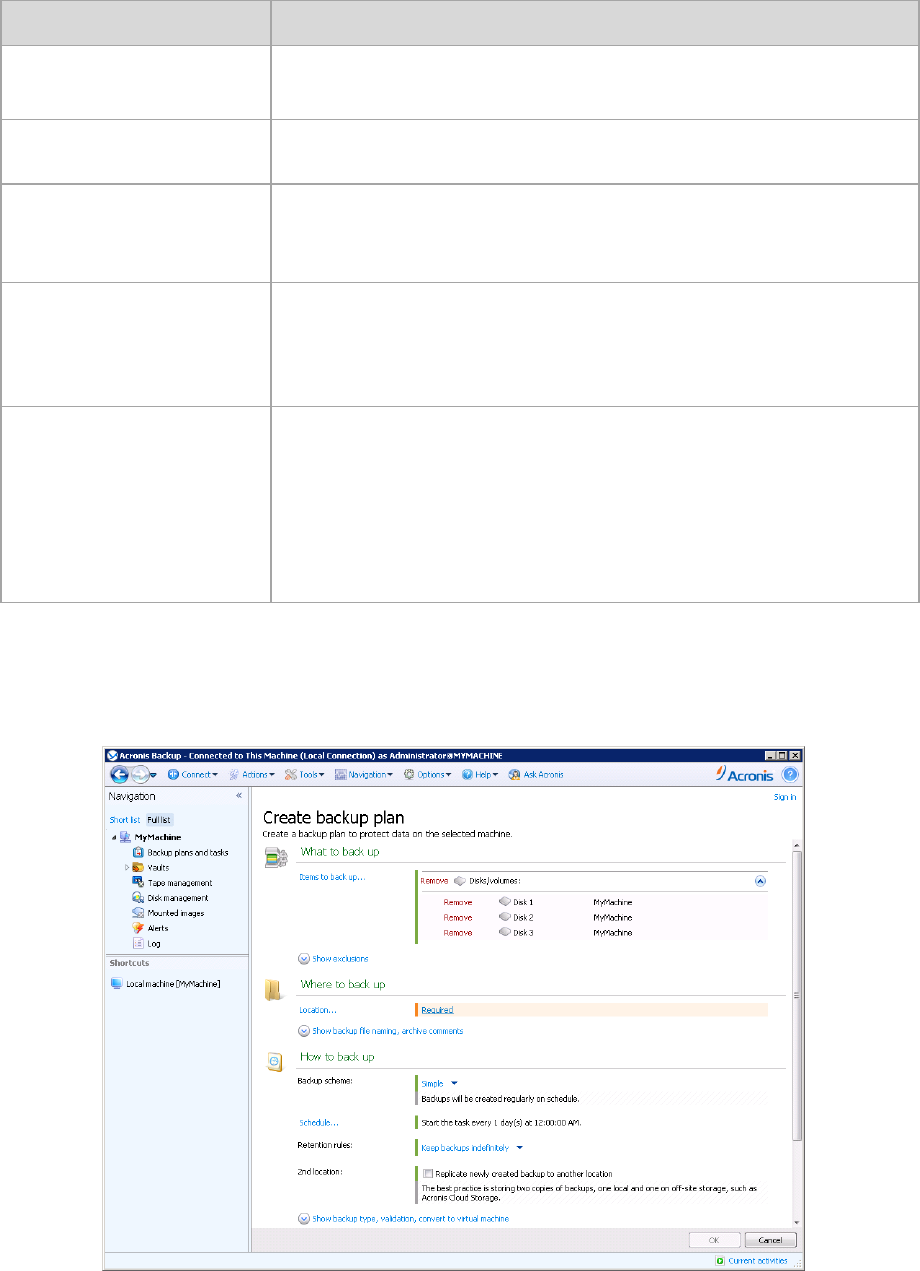Remove all Disks/volumes from backup
This screenshot has width=920, height=1271.
click(434, 881)
